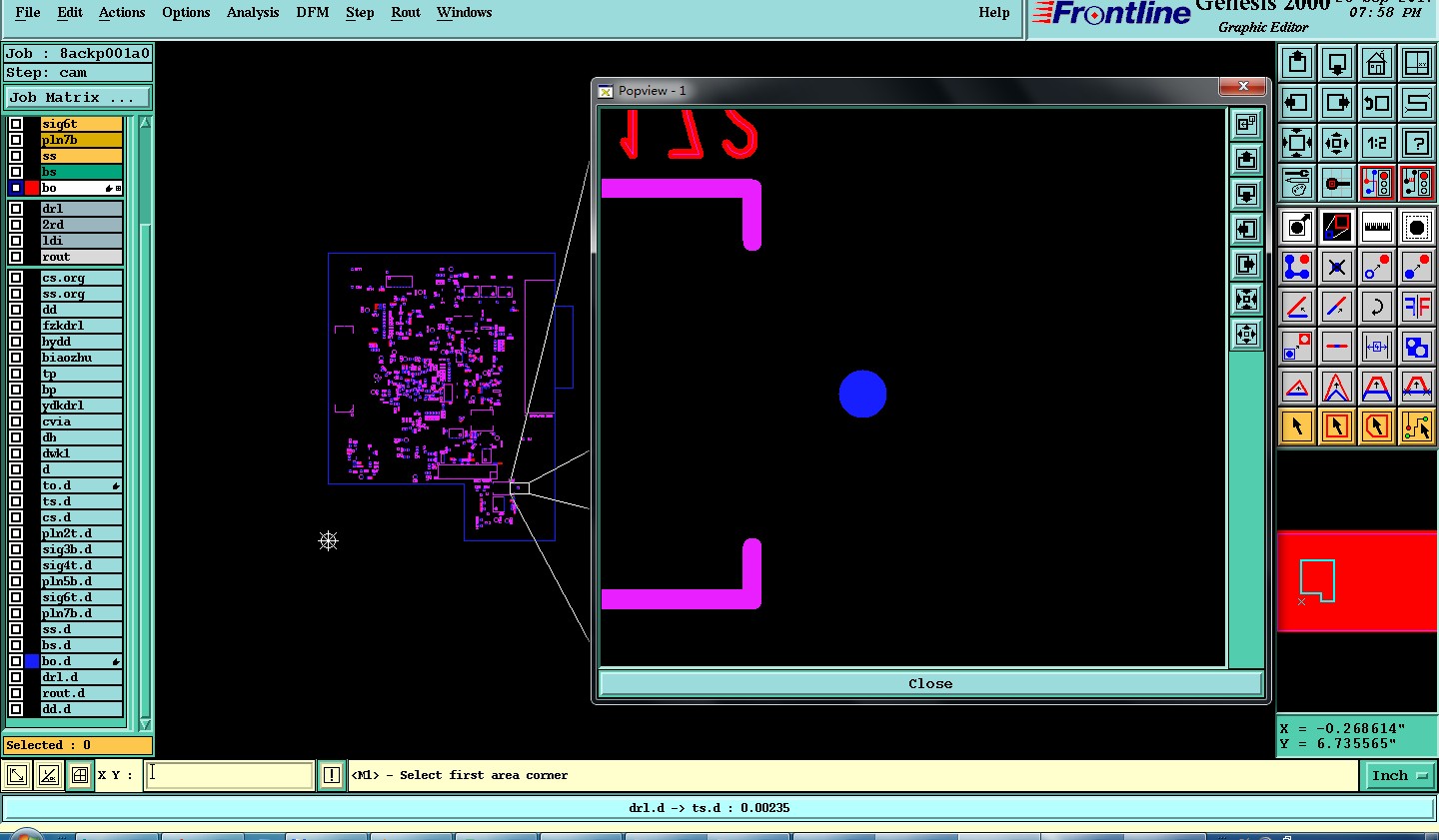Click the pan-right view icon
Screen dimensions: 1439x840
click(1337, 103)
